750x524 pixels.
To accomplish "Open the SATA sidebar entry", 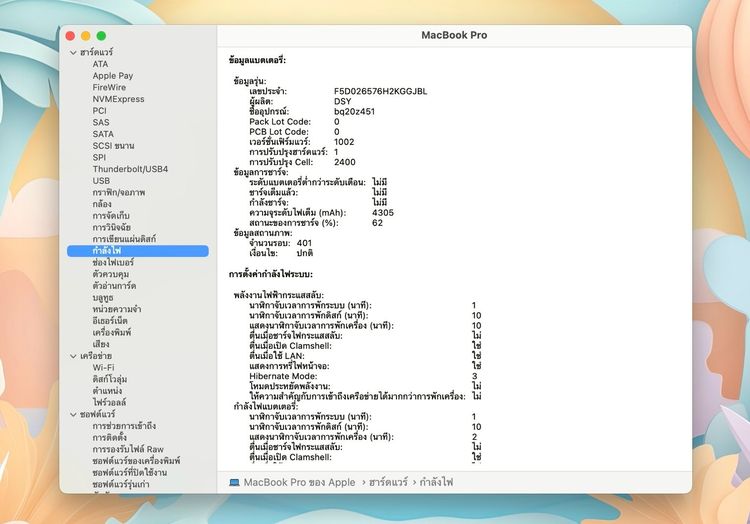I will pos(103,134).
